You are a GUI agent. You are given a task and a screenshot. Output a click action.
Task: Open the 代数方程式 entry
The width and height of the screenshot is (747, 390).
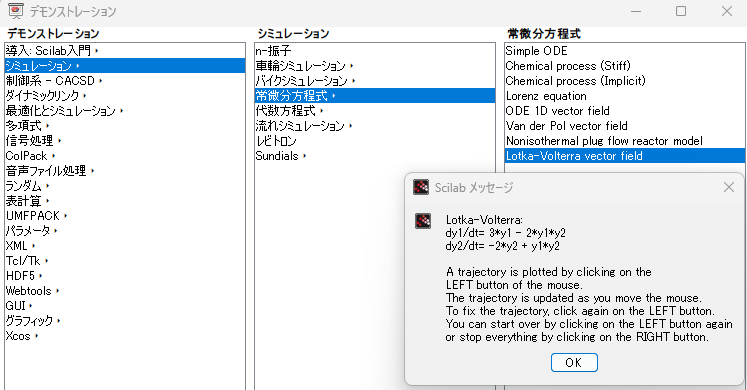(375, 110)
